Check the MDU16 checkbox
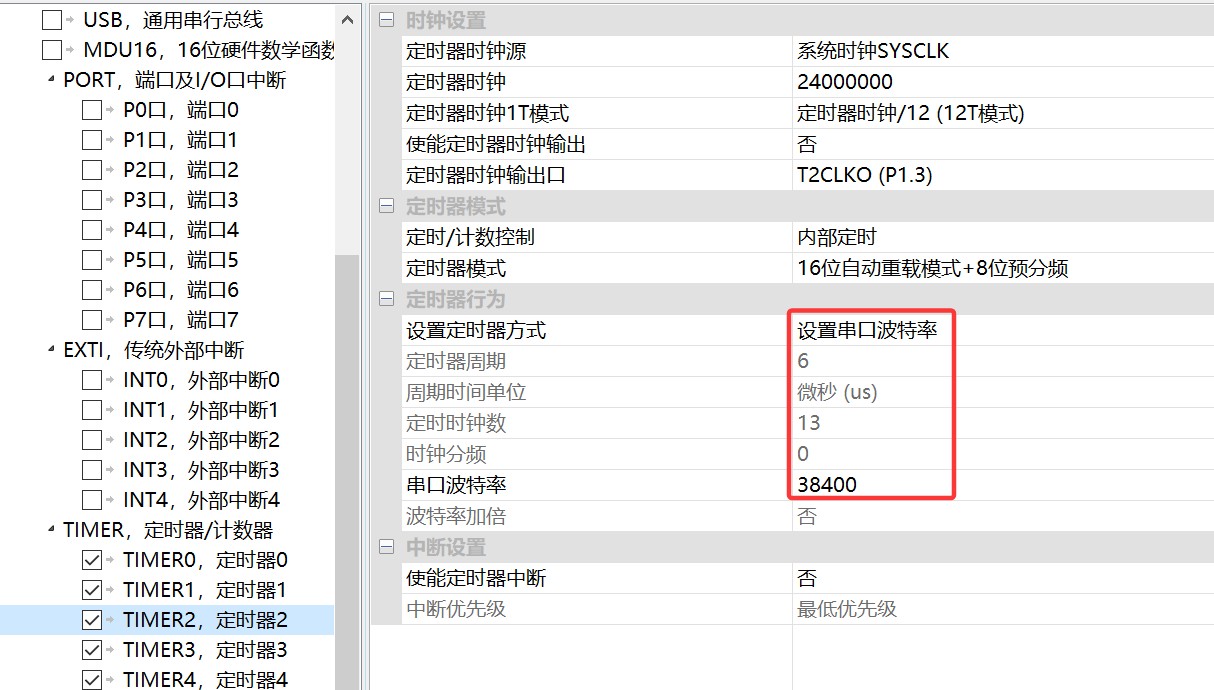 click(52, 50)
